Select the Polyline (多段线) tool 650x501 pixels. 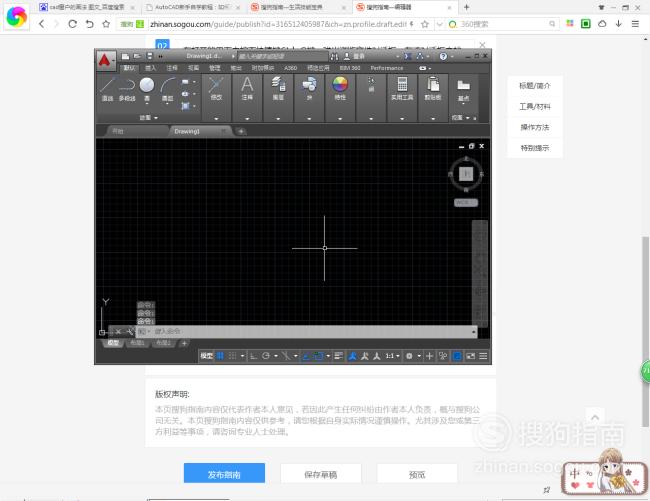[127, 89]
